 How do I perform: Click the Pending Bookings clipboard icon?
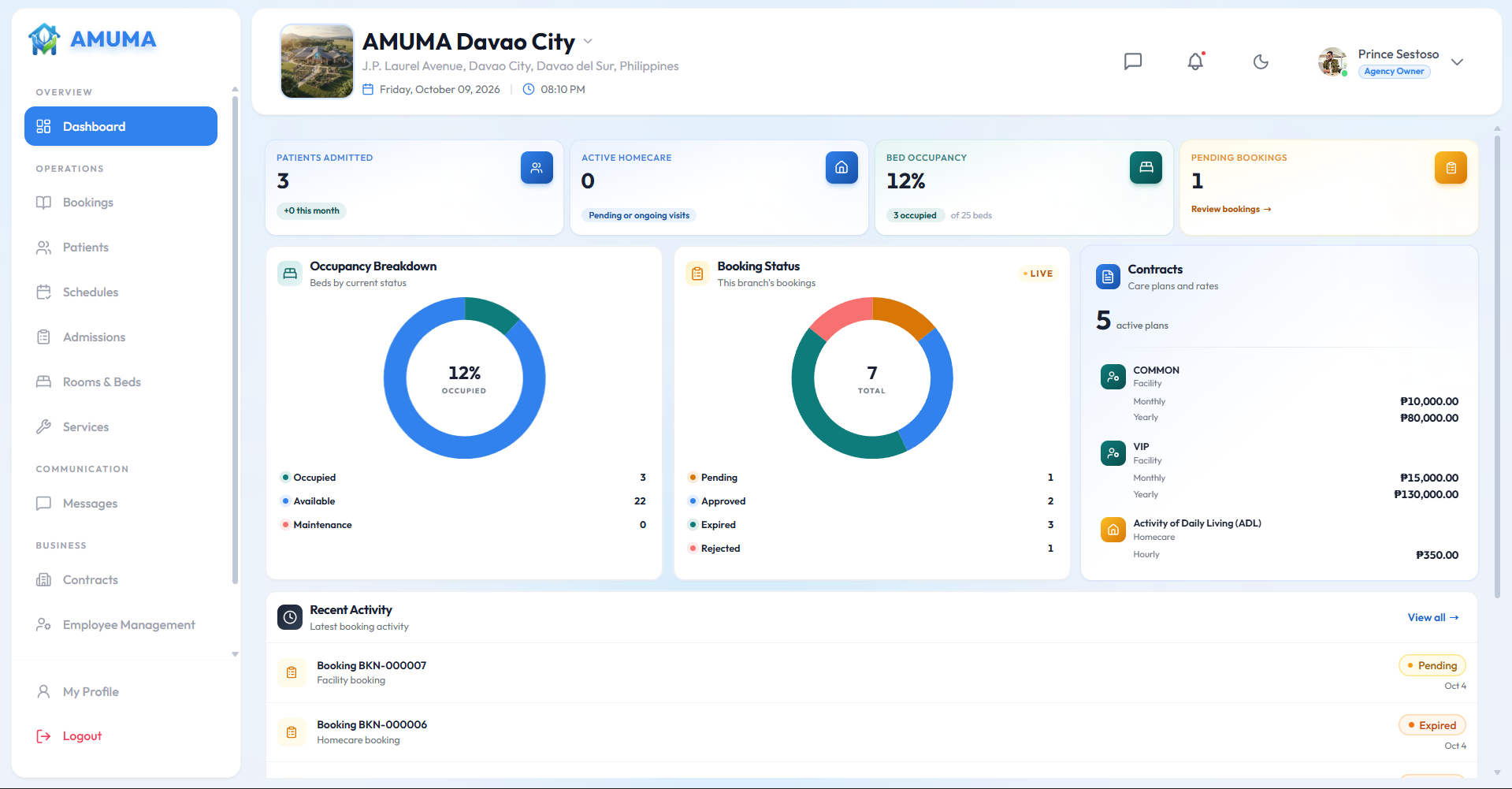1451,167
